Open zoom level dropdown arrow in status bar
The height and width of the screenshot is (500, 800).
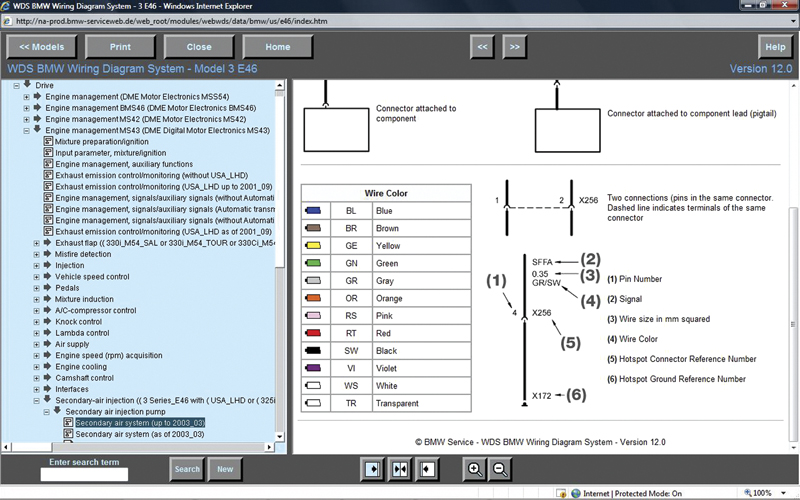(x=783, y=493)
